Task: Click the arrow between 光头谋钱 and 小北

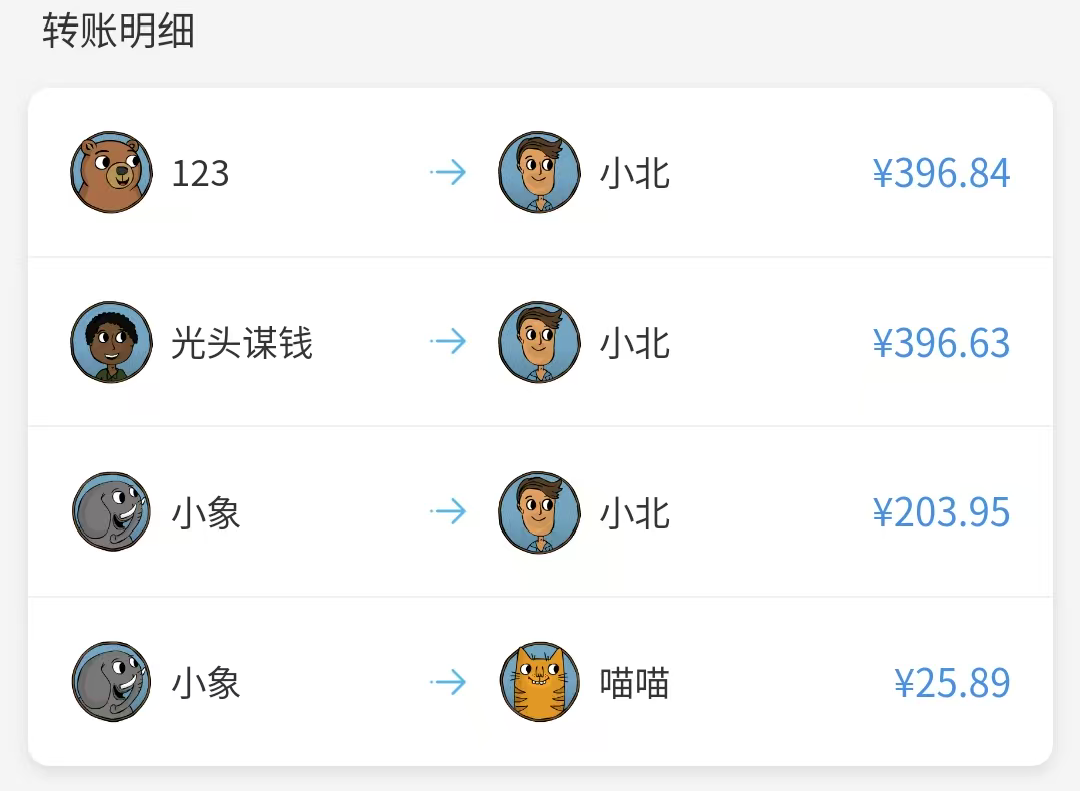Action: pyautogui.click(x=448, y=341)
